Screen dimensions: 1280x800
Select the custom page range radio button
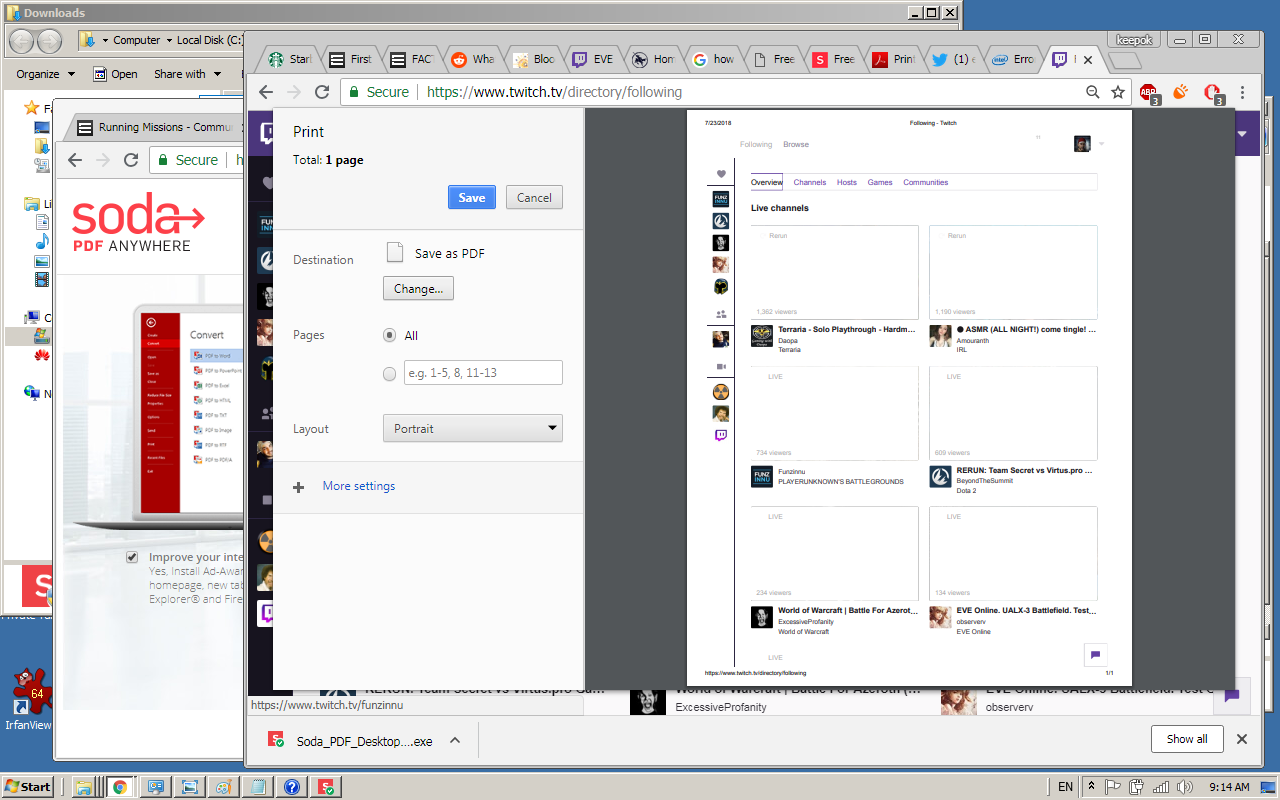[x=390, y=373]
